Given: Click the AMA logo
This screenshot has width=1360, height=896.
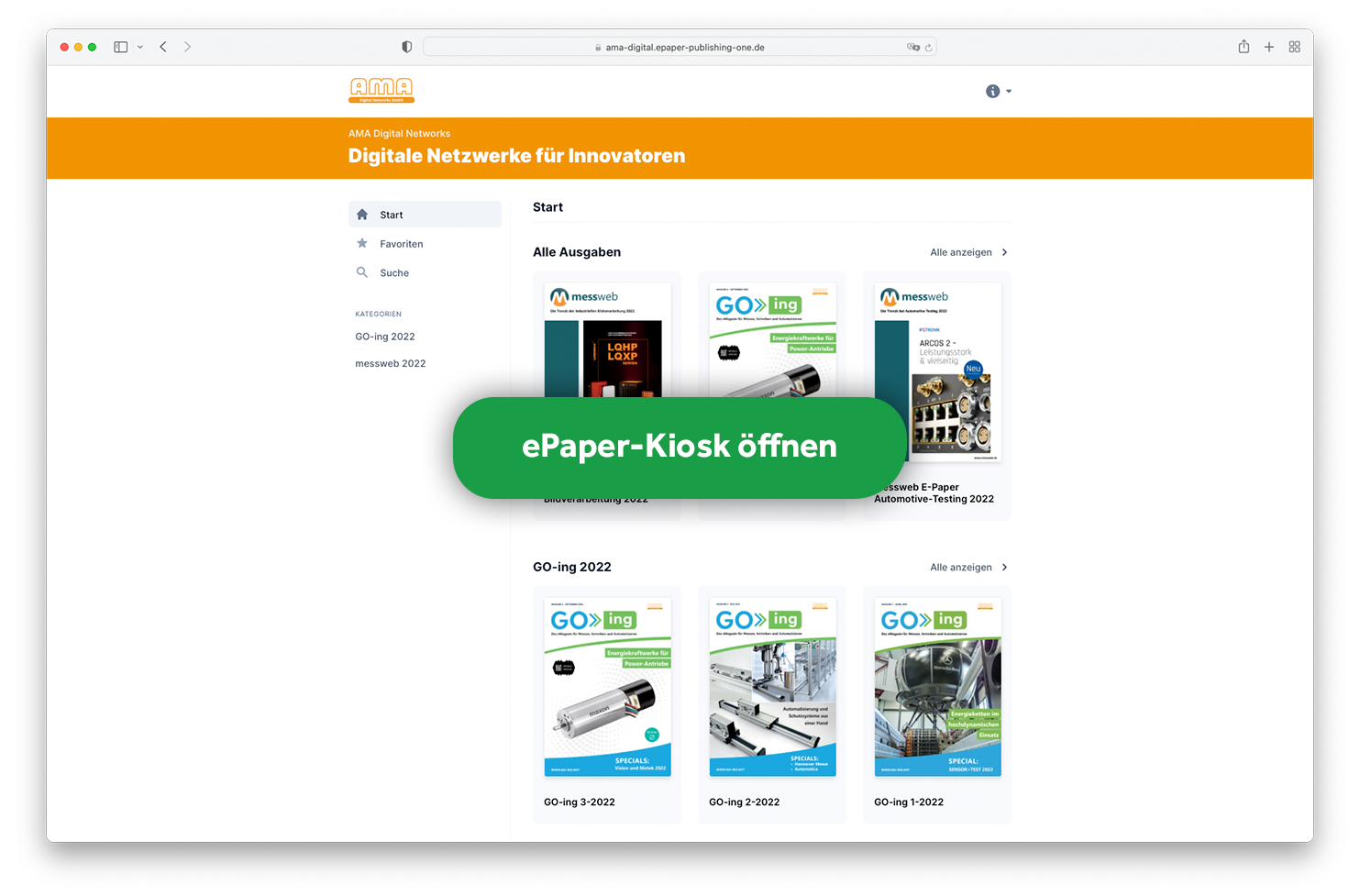Looking at the screenshot, I should click(x=381, y=90).
